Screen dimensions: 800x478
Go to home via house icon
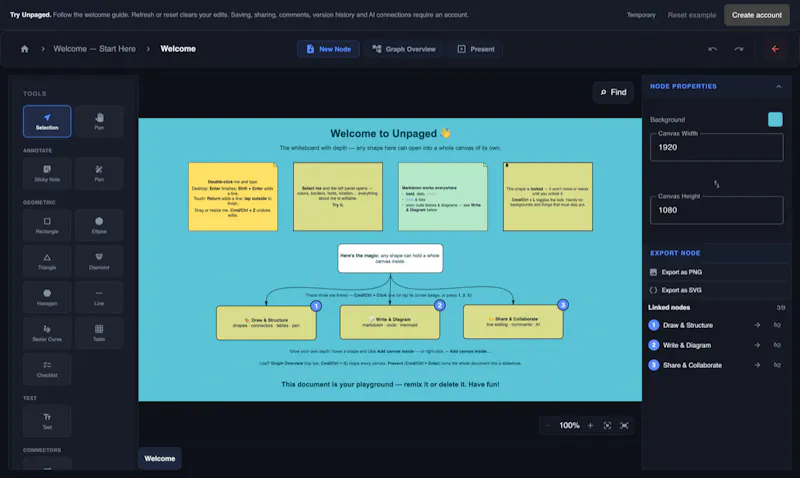pos(24,49)
